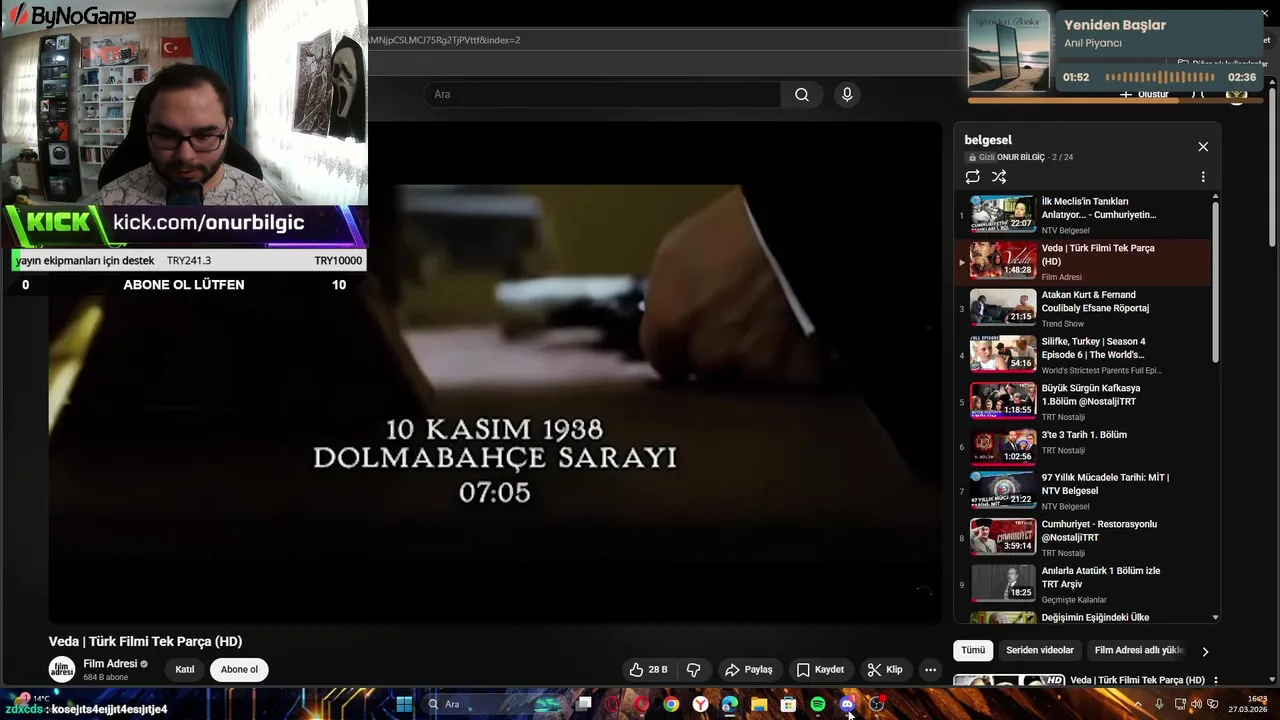The height and width of the screenshot is (720, 1280).
Task: Select the Seriden videolar chip
Action: [x=1040, y=650]
